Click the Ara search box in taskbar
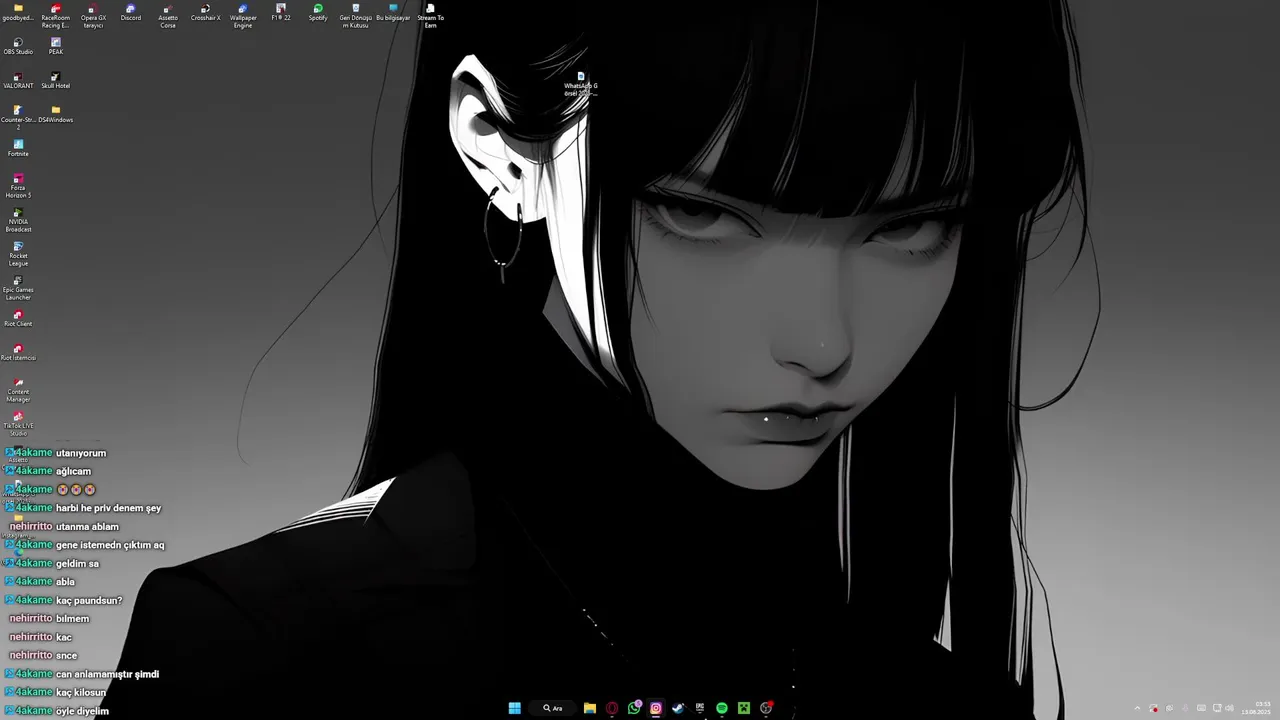 [x=553, y=708]
